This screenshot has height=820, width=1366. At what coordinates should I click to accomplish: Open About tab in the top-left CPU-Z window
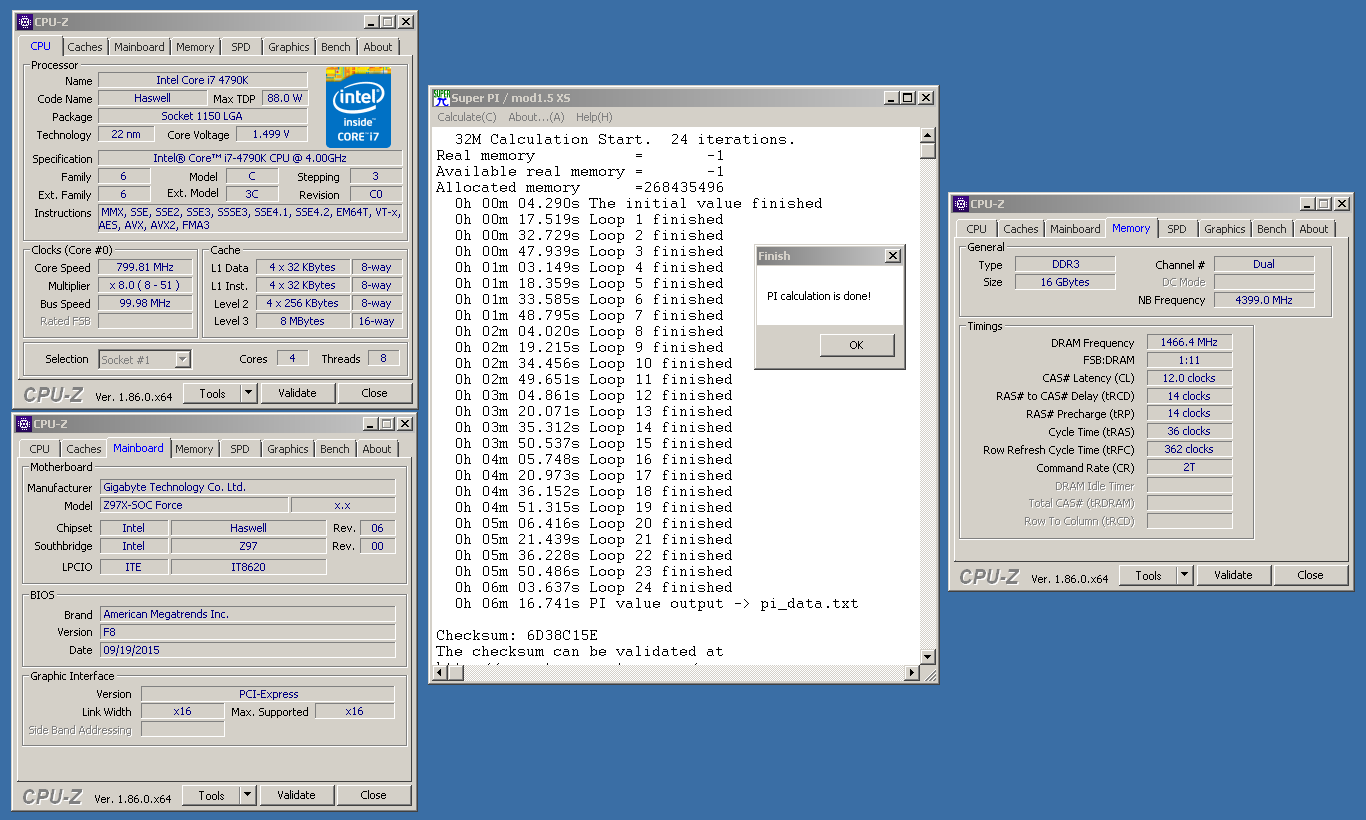click(378, 47)
